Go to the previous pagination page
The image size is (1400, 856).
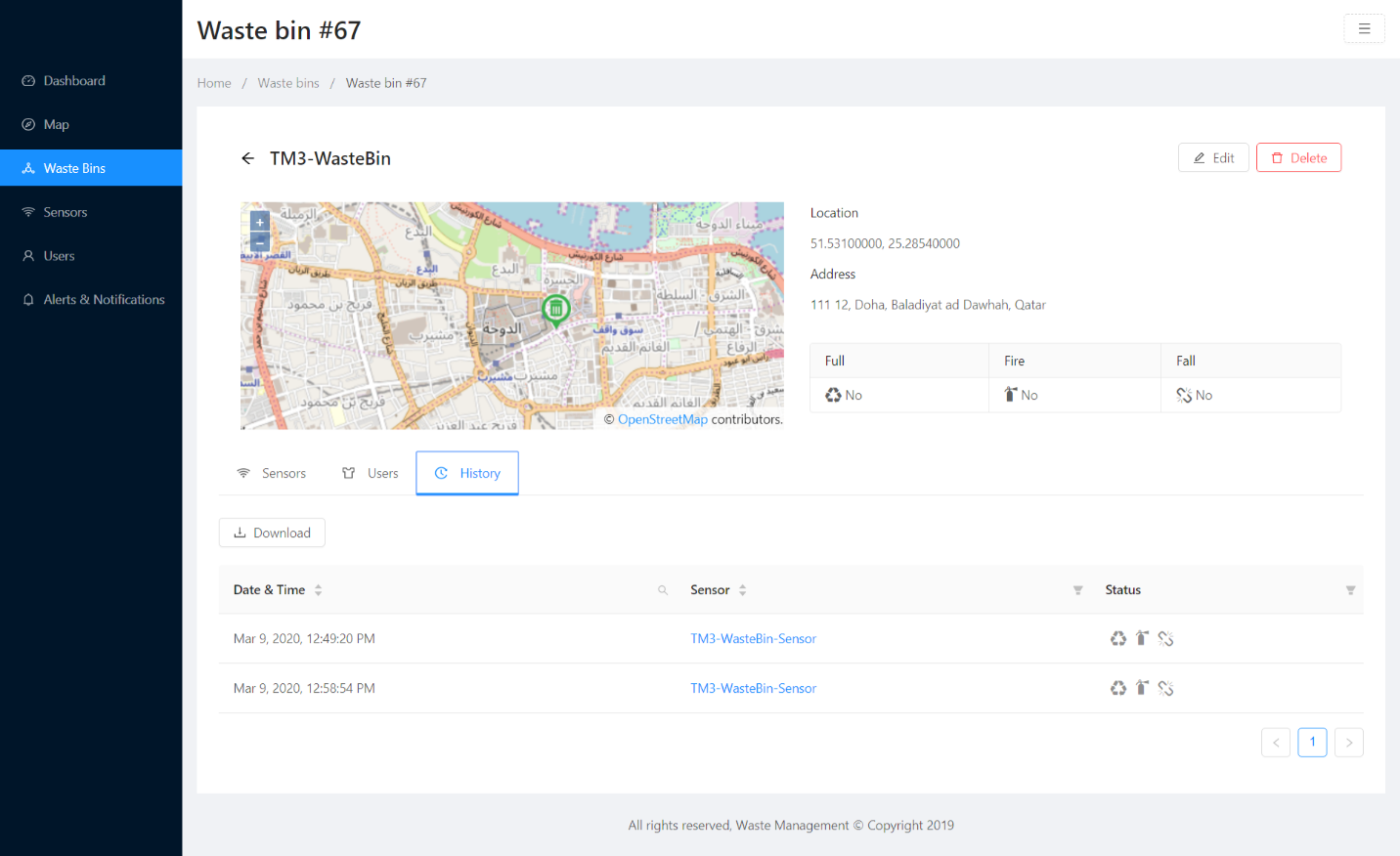[1276, 743]
